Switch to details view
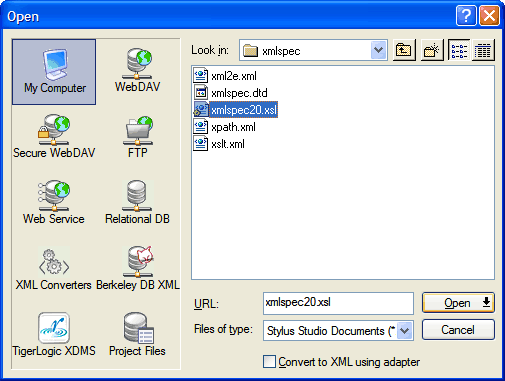505x381 pixels. (x=483, y=50)
